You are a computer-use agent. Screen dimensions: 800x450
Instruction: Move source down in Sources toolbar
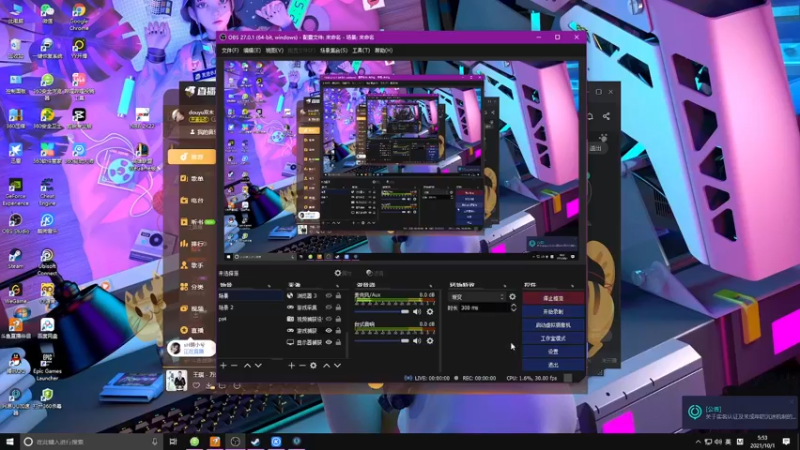click(337, 365)
